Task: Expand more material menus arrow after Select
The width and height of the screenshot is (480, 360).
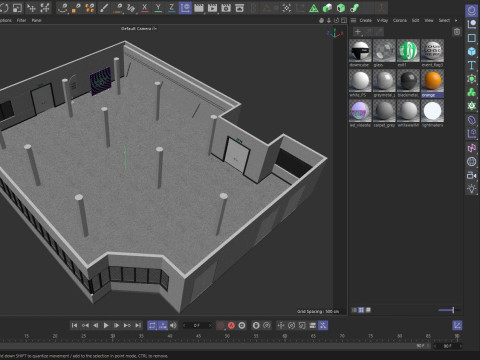Action: pyautogui.click(x=456, y=20)
